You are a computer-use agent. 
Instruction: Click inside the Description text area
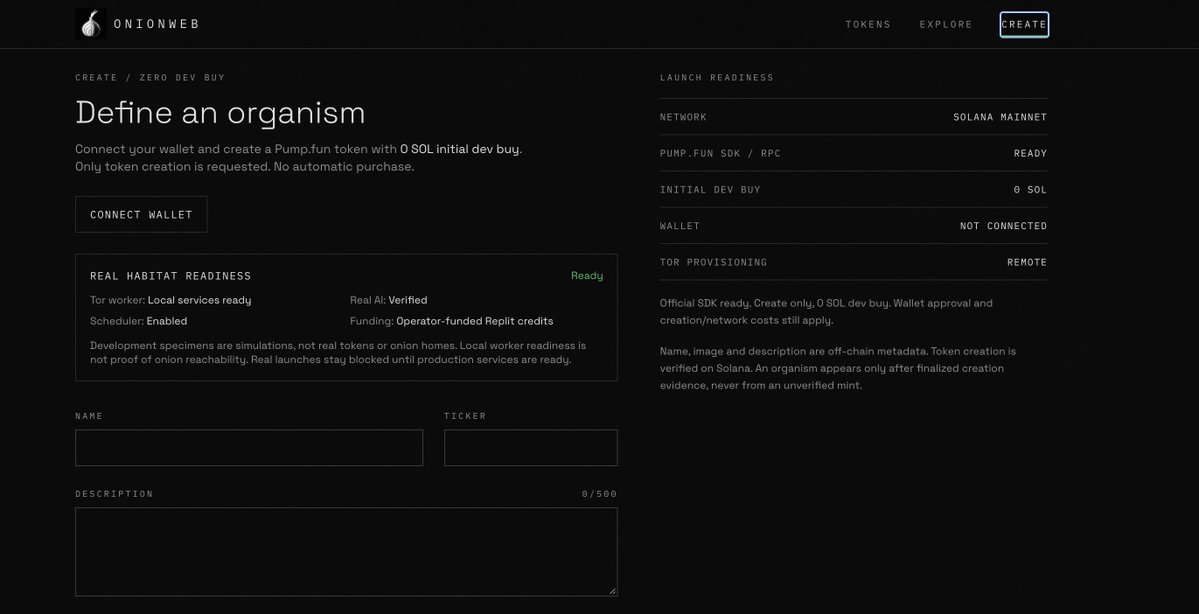[346, 551]
